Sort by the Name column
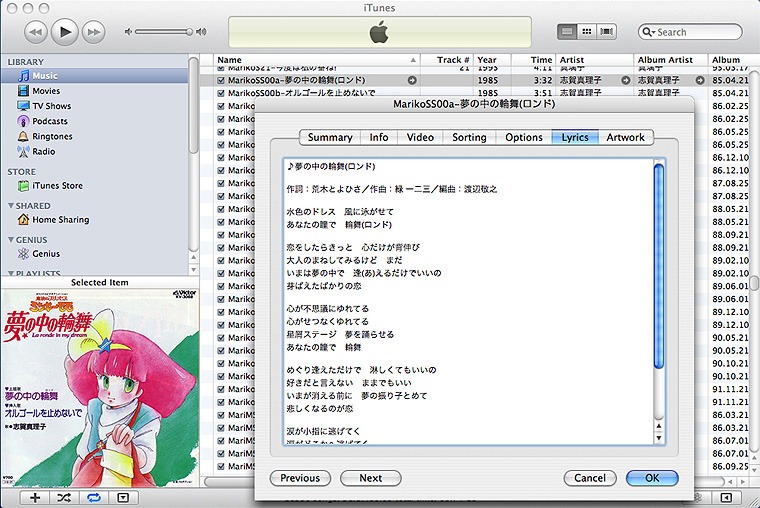The width and height of the screenshot is (760, 508). (x=317, y=60)
